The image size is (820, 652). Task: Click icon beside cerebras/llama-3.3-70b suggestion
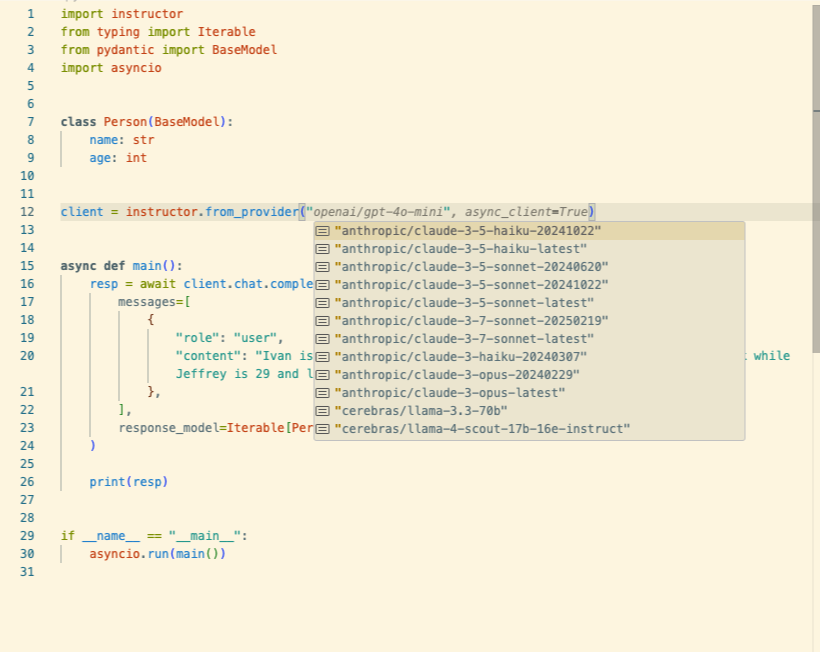pyautogui.click(x=323, y=411)
